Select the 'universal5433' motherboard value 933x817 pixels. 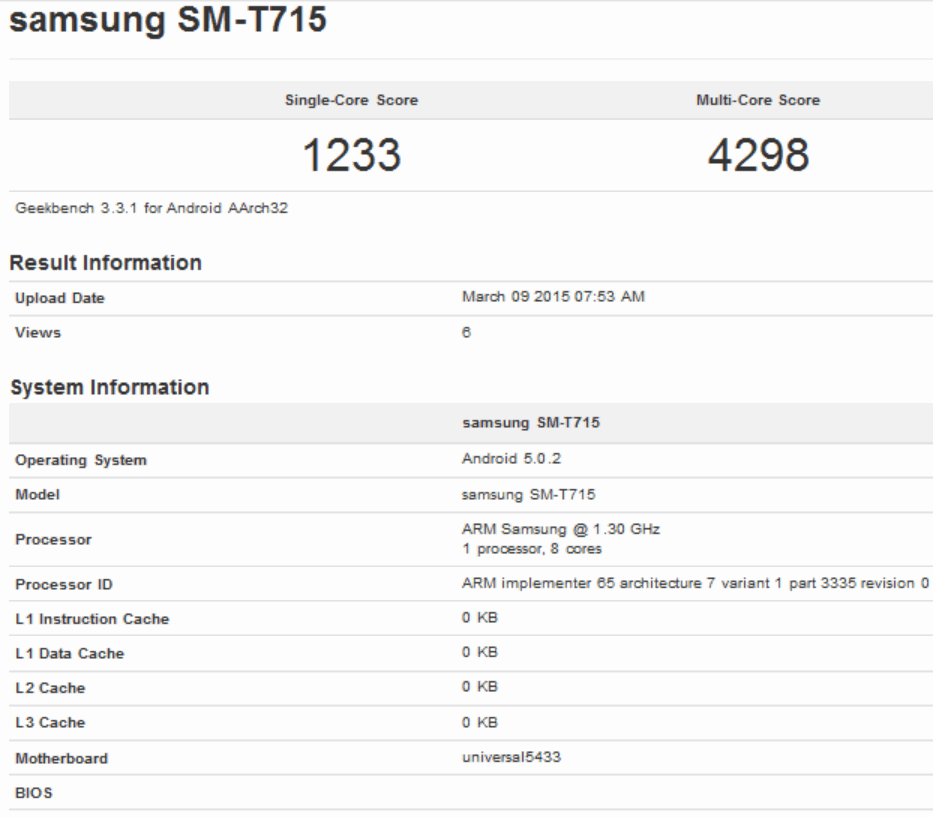click(512, 757)
